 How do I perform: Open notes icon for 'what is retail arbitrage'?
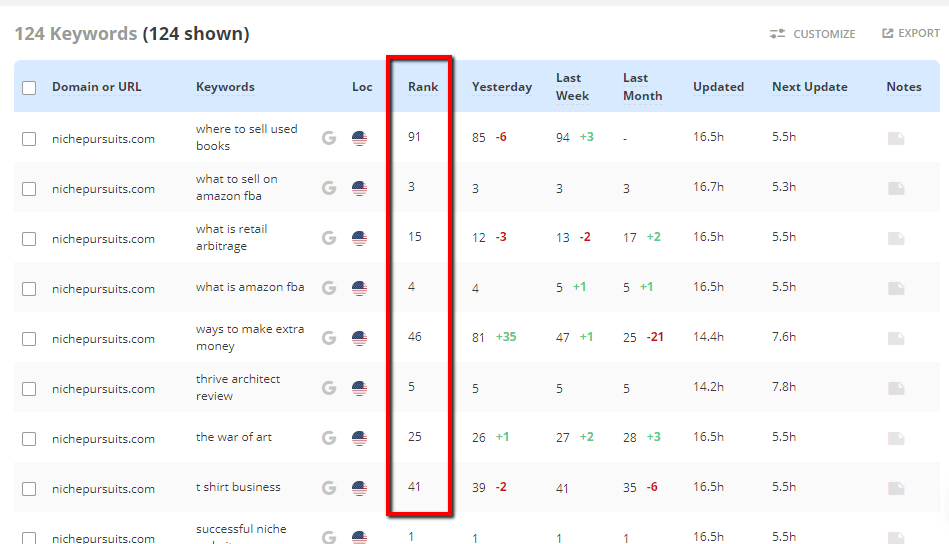point(896,238)
